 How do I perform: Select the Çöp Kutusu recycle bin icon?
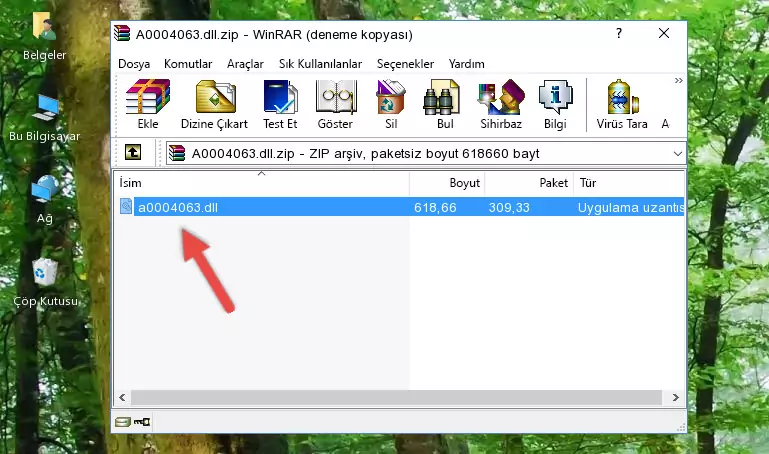coord(46,283)
